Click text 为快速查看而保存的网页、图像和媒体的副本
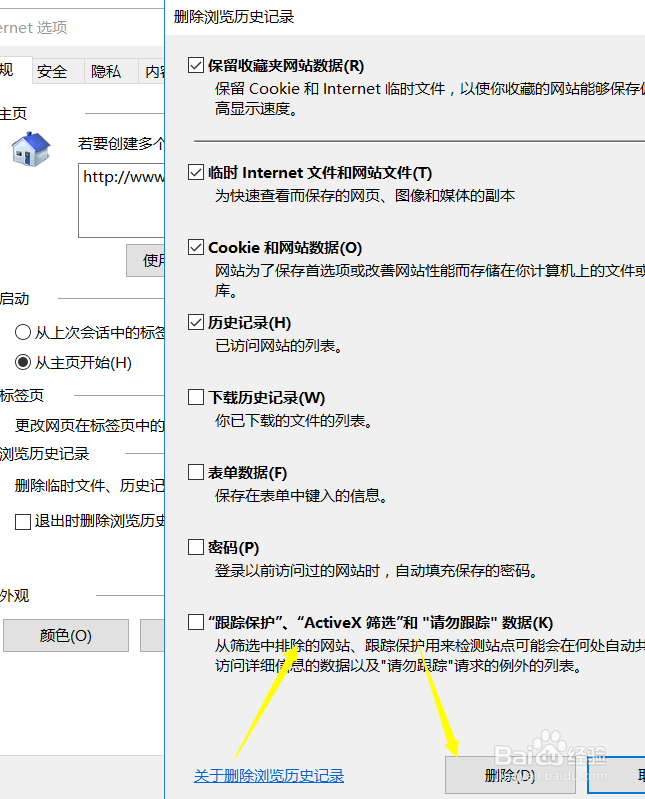The image size is (645, 799). [x=365, y=196]
